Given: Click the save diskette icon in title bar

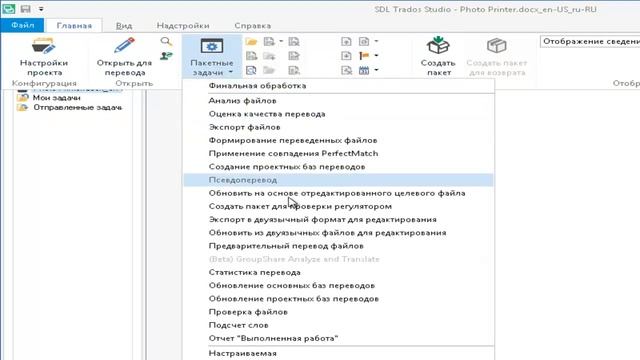Looking at the screenshot, I should (25, 9).
